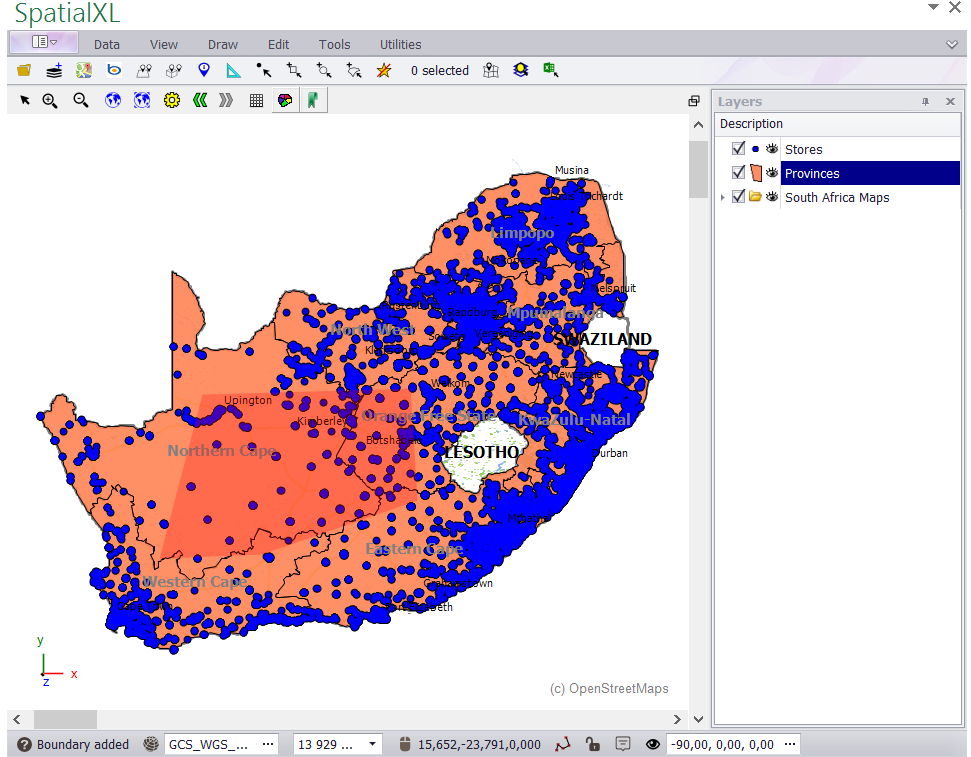Select the Stores layer name

[803, 149]
